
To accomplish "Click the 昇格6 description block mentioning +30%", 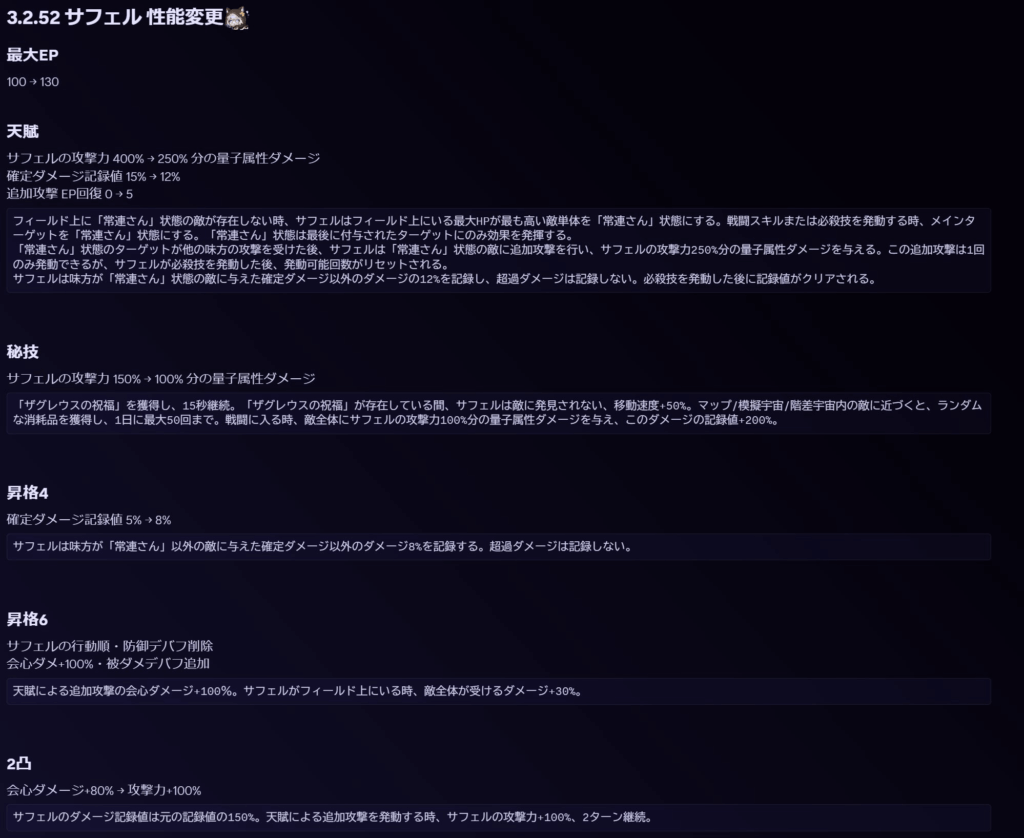I will 498,691.
